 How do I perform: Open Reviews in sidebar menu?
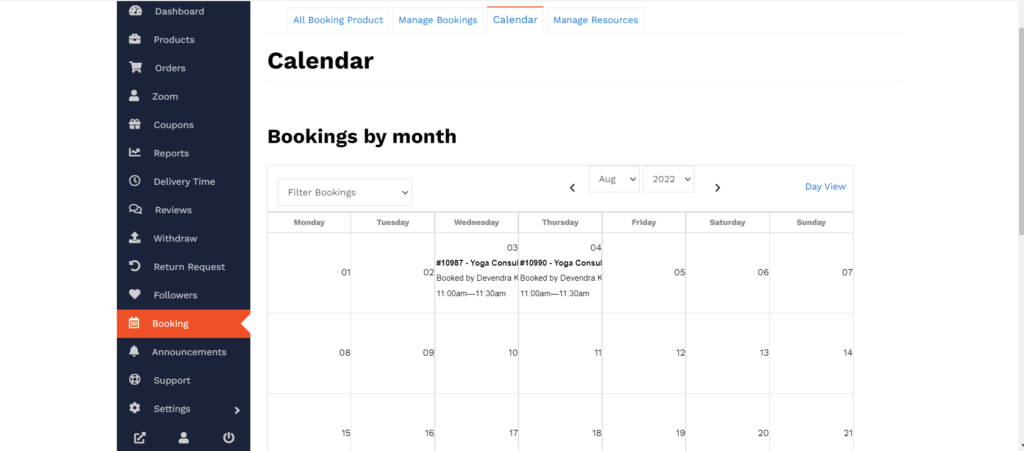tap(173, 210)
